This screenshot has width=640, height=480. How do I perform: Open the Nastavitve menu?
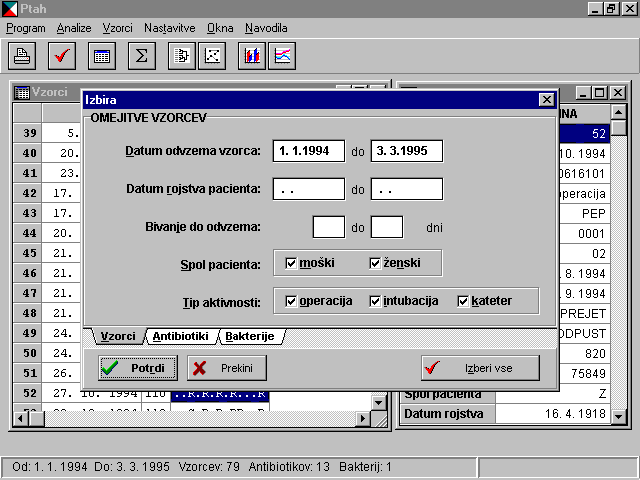click(170, 28)
